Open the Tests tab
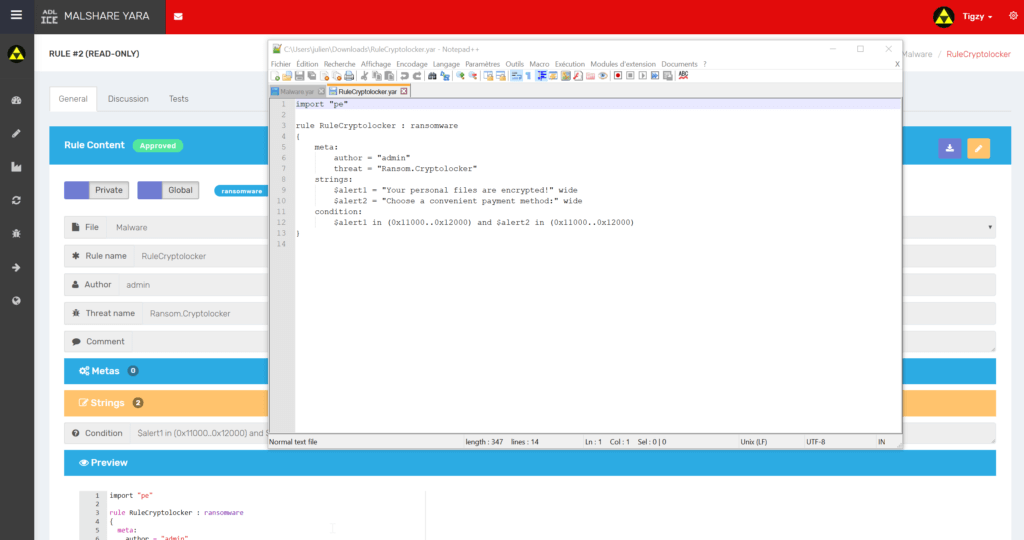1024x540 pixels. (x=178, y=99)
